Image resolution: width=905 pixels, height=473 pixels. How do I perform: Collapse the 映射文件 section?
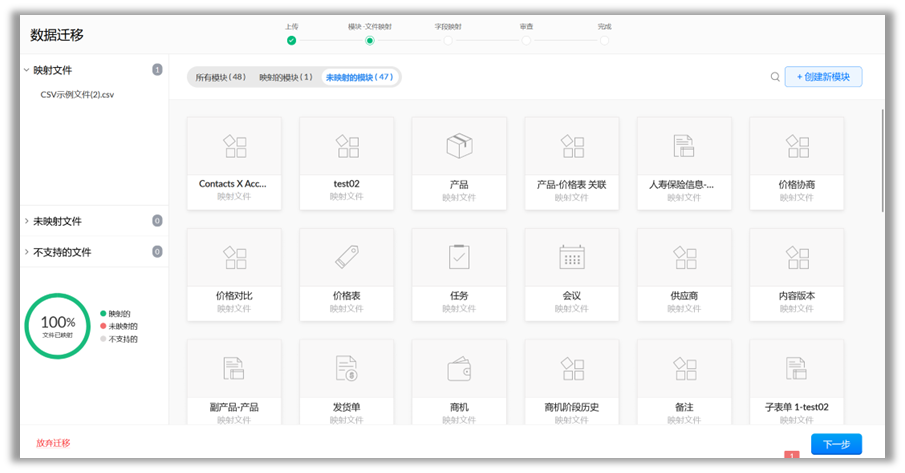27,70
